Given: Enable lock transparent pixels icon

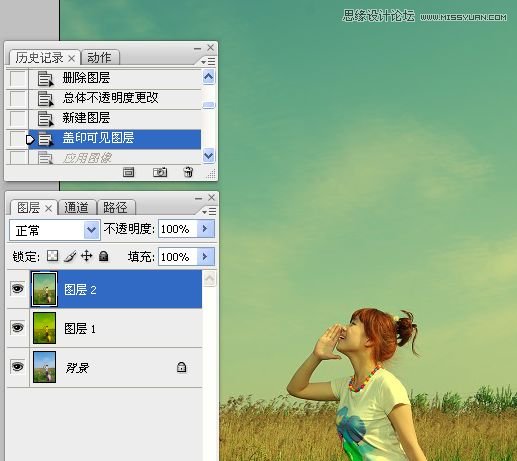Looking at the screenshot, I should tap(52, 256).
